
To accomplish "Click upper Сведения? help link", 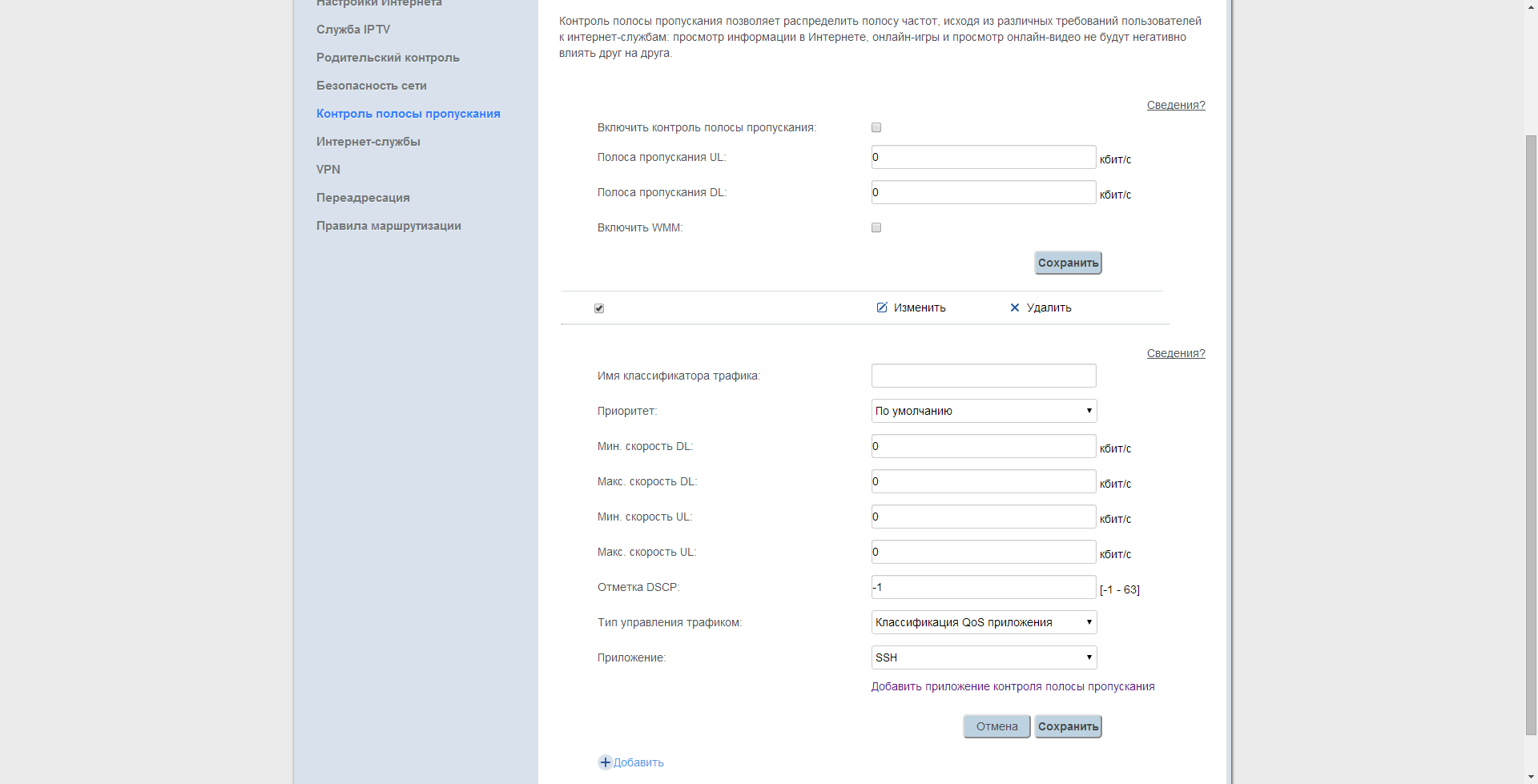I will pos(1176,105).
